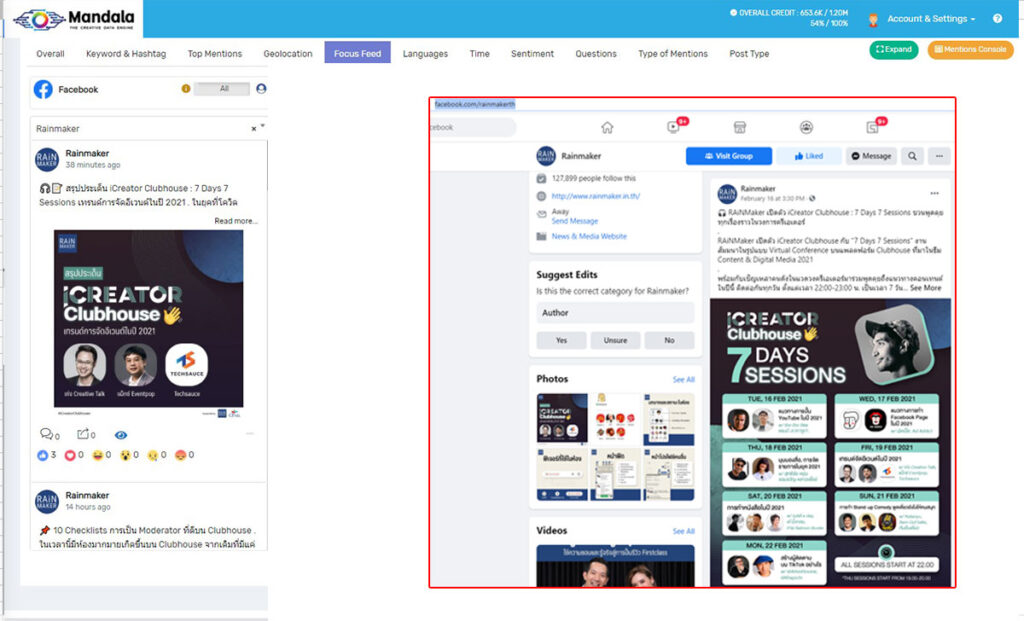Image resolution: width=1024 pixels, height=621 pixels.
Task: Open Account & Settings dropdown
Action: pyautogui.click(x=931, y=19)
